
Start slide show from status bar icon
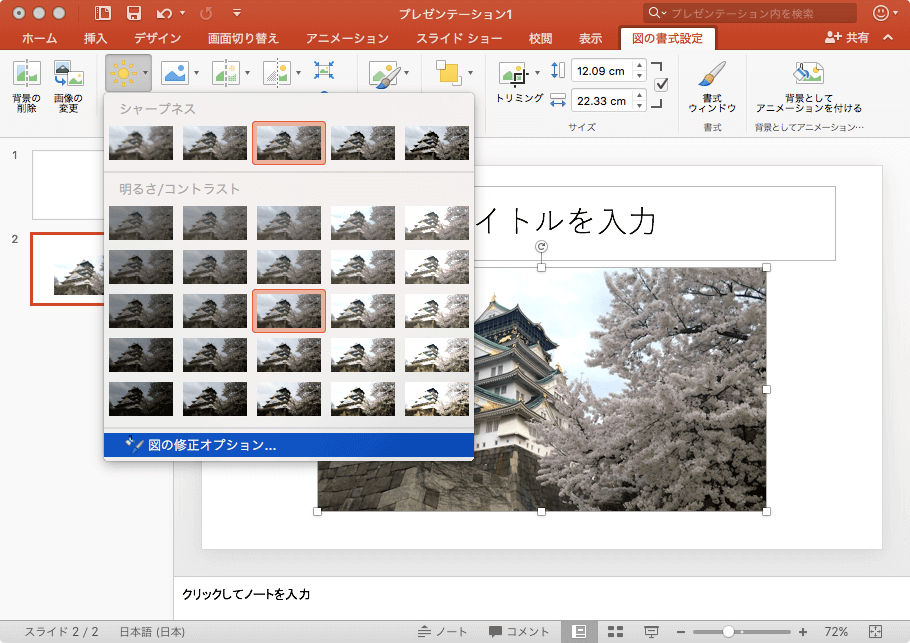[x=651, y=632]
